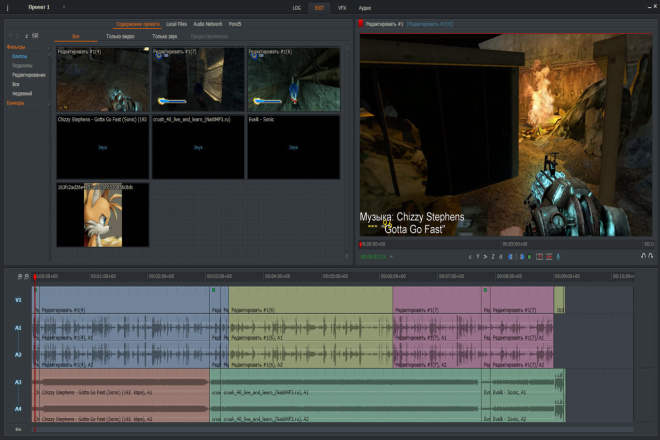Click the bin scroll-up arrow
Image resolution: width=660 pixels, height=440 pixels.
click(347, 49)
